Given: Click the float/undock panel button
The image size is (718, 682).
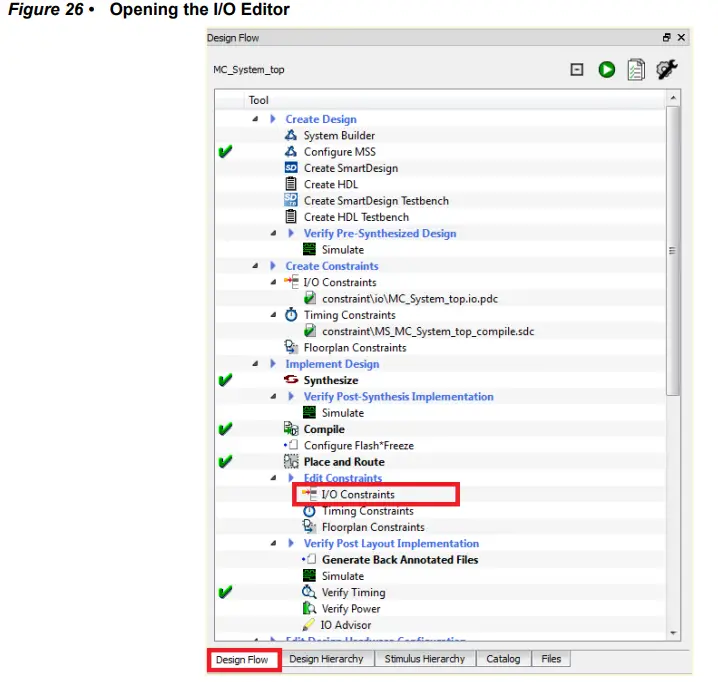Looking at the screenshot, I should [666, 38].
